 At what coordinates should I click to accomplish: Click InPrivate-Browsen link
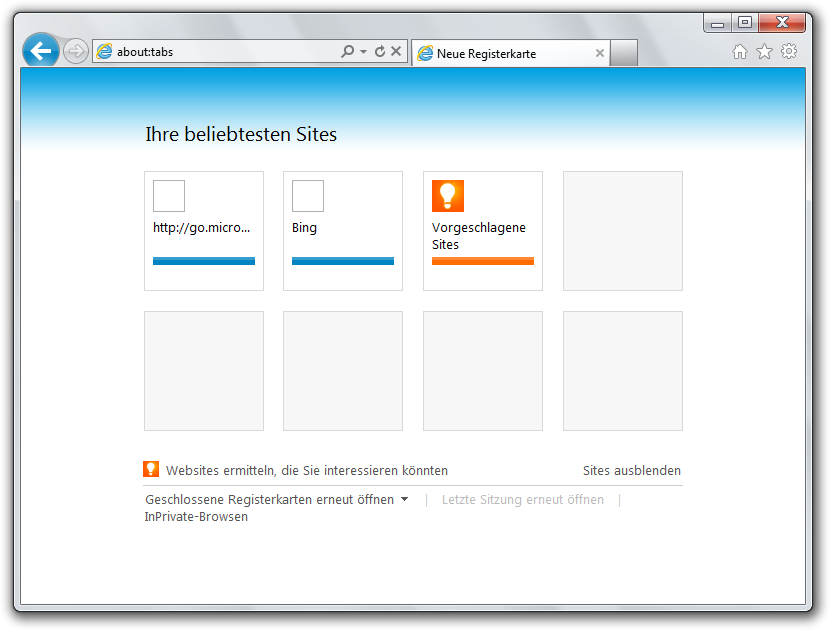click(x=196, y=517)
